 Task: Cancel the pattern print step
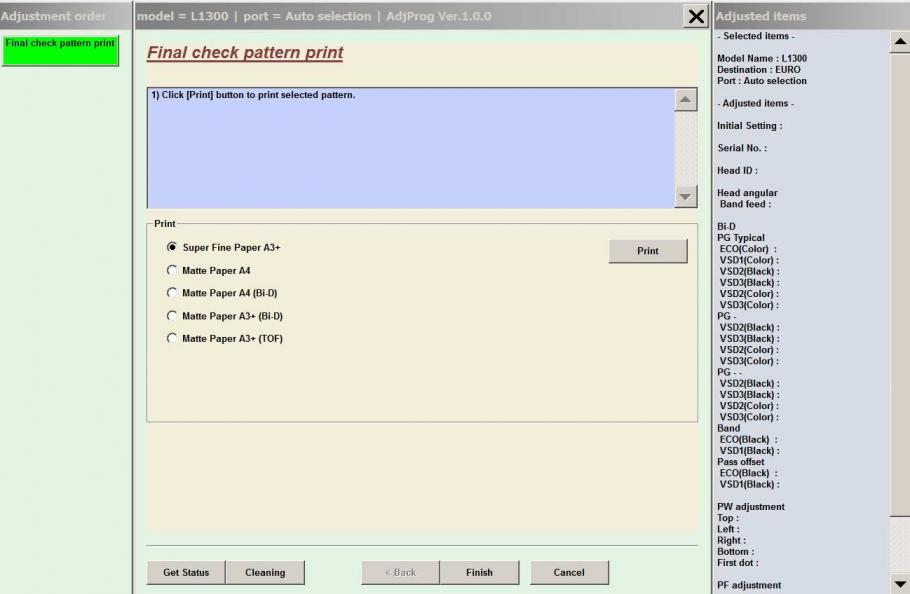569,572
